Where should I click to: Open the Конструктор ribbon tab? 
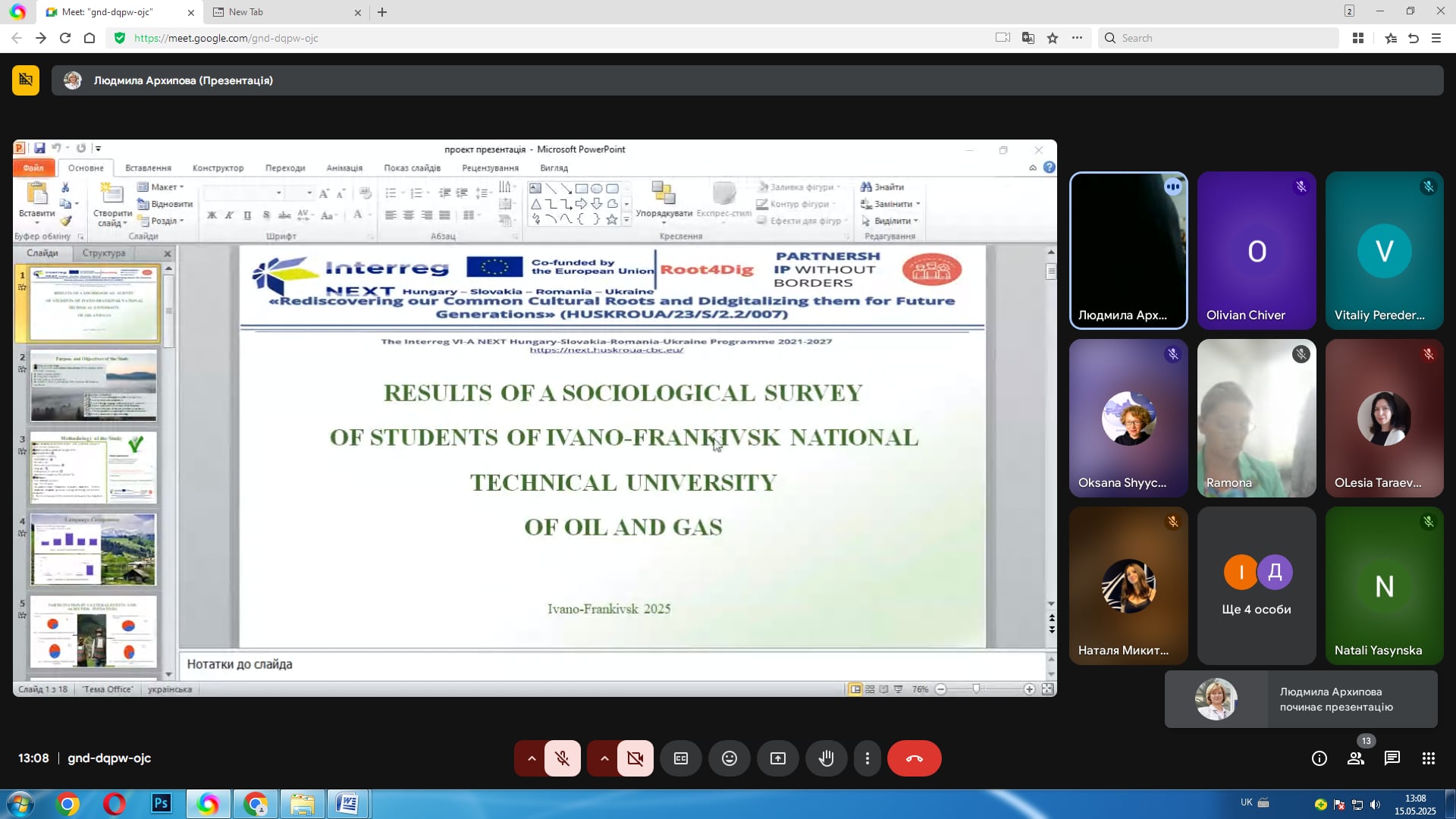[x=218, y=168]
